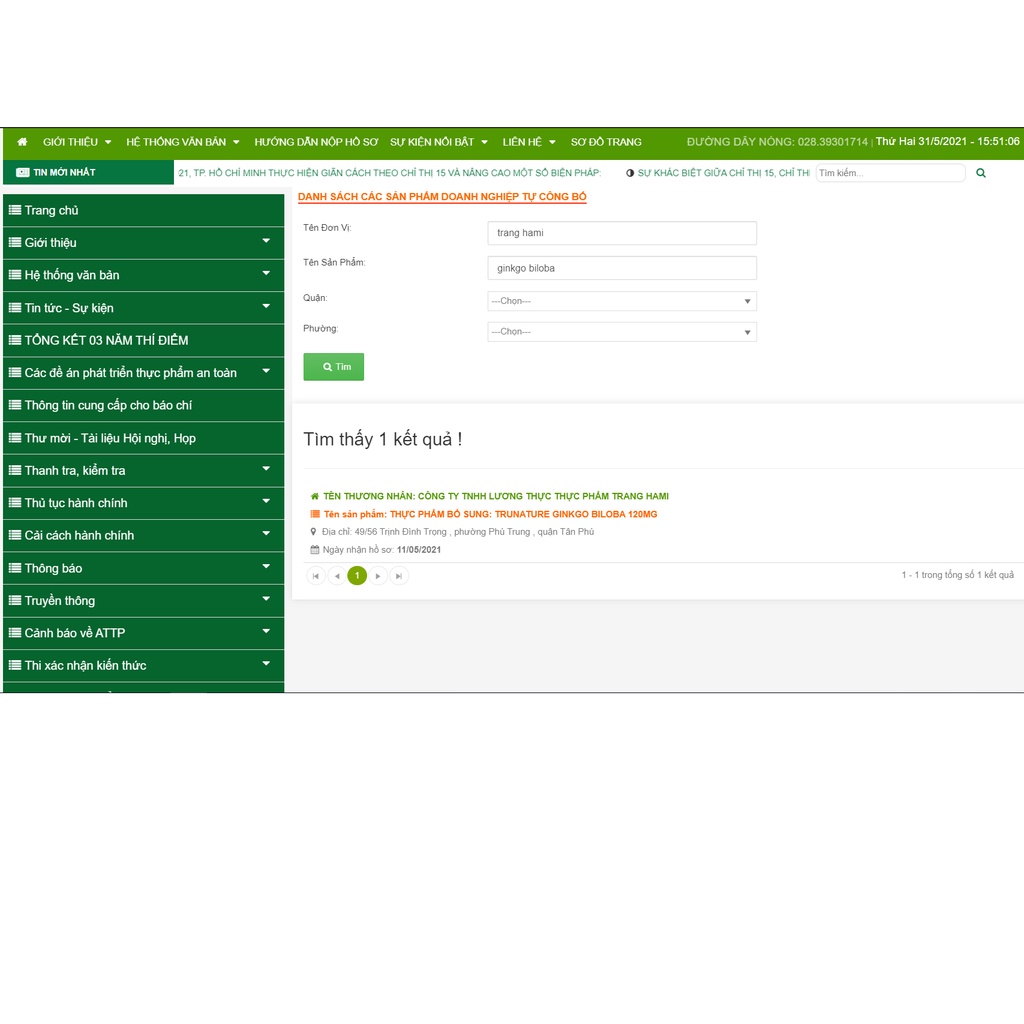Jump to last page of results
This screenshot has height=1024, width=1024.
pos(399,576)
